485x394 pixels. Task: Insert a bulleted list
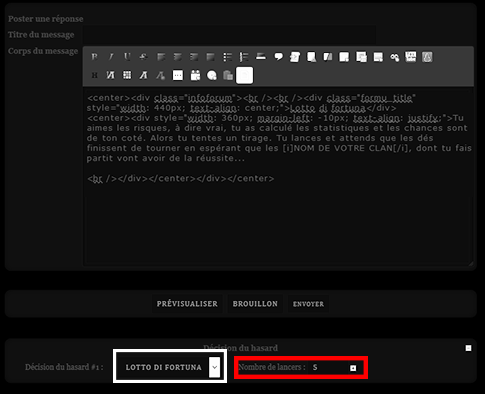228,57
